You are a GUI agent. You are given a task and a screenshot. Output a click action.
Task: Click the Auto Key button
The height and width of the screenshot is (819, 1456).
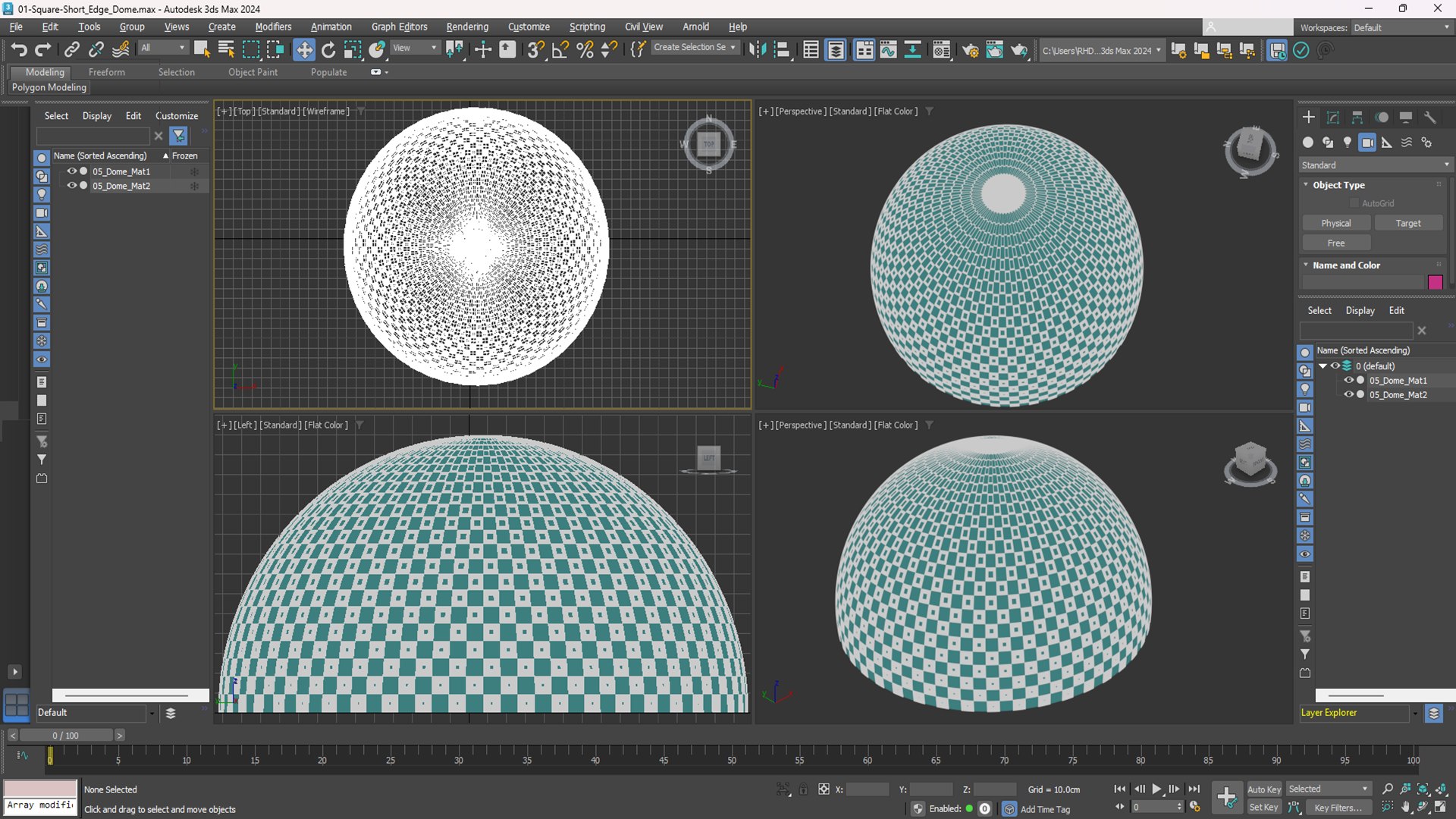click(x=1264, y=789)
